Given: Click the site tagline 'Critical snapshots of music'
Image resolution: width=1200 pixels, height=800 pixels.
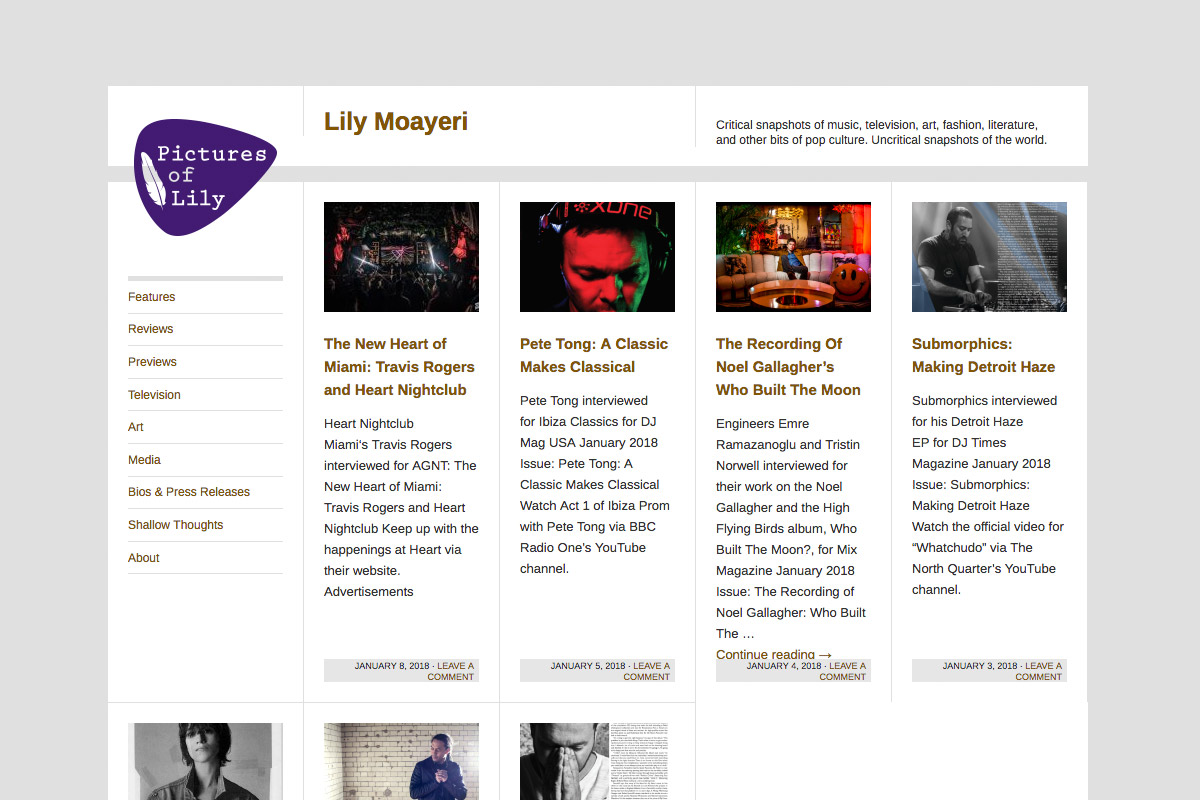Looking at the screenshot, I should [x=881, y=132].
